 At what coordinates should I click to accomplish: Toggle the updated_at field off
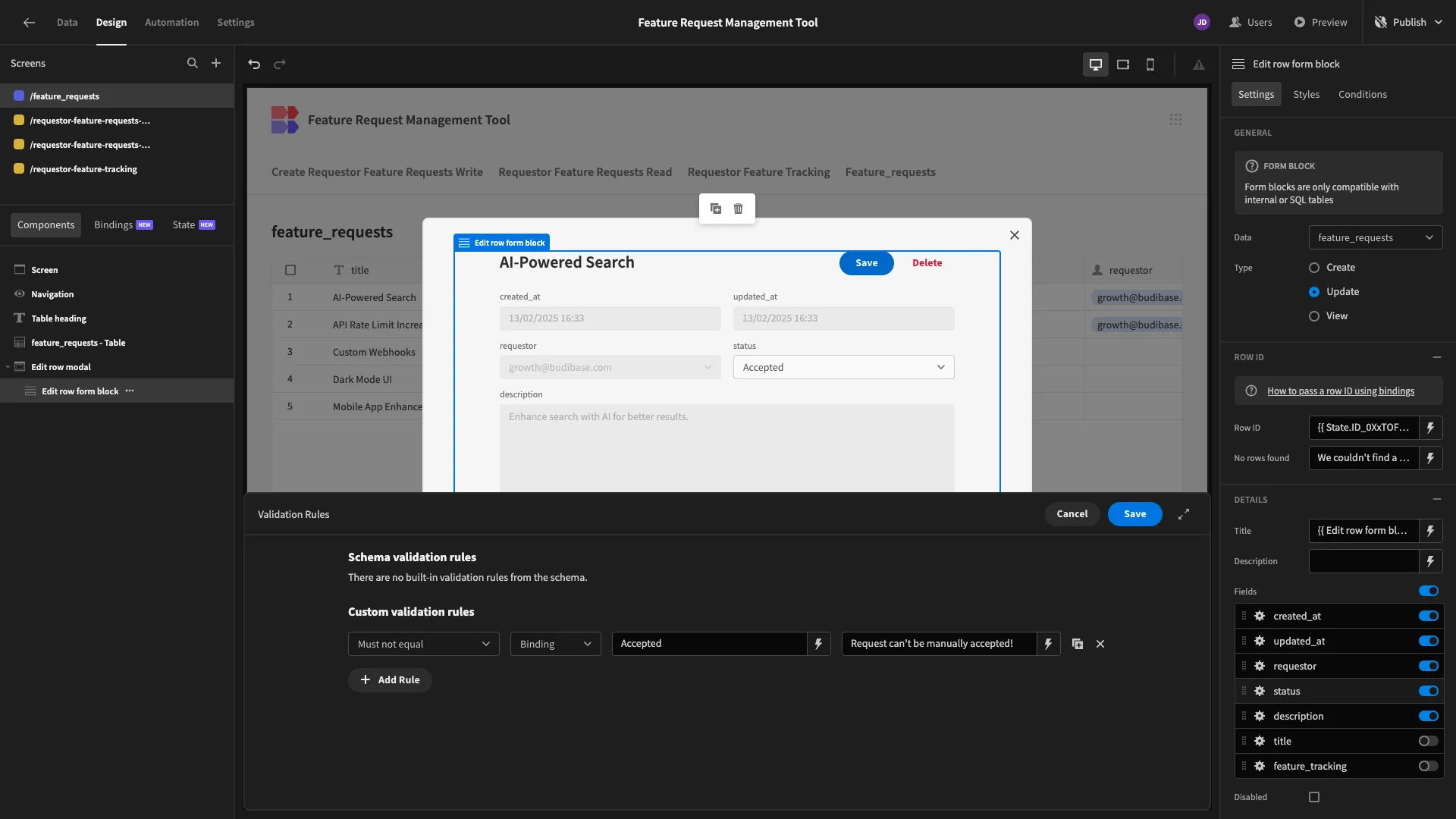[1428, 641]
